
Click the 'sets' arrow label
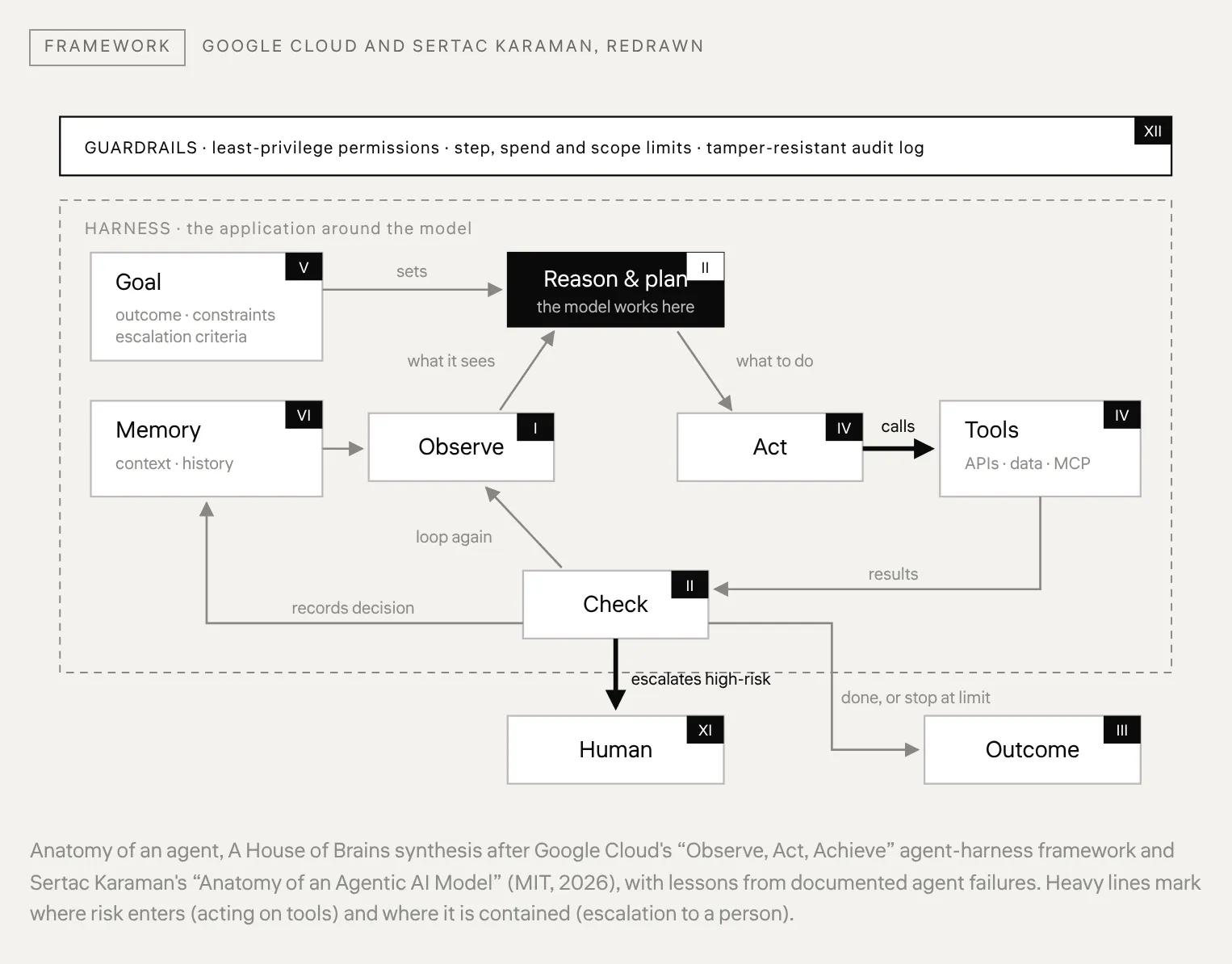[x=412, y=271]
